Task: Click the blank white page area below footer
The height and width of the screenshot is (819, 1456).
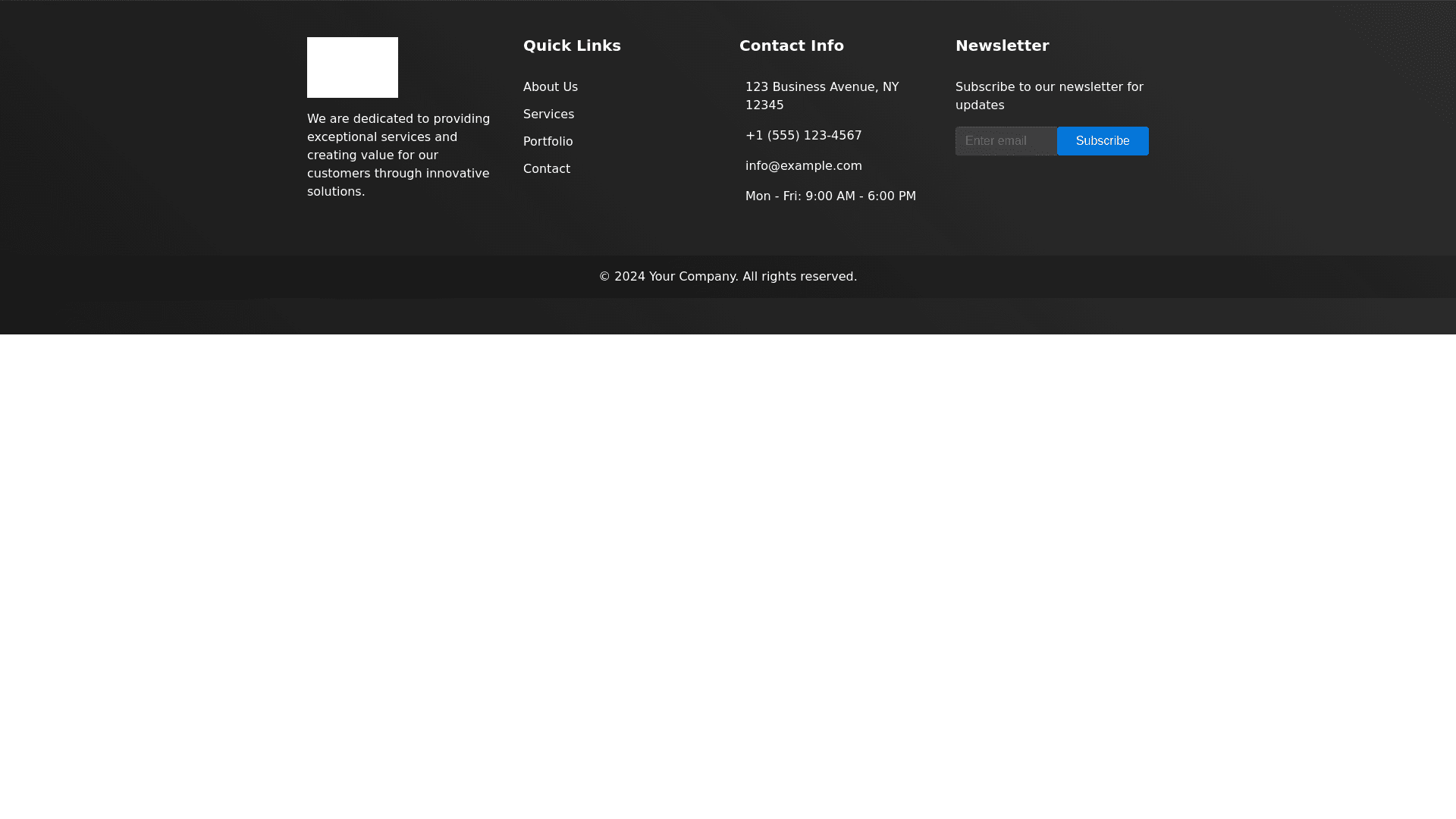Action: coord(728,576)
